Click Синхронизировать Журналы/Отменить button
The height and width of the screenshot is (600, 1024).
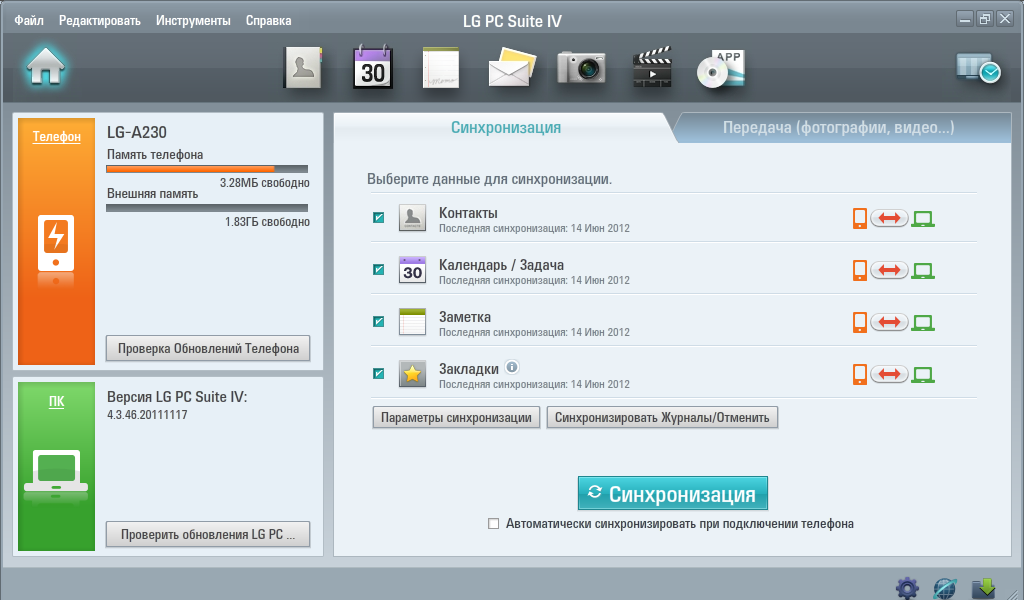click(662, 418)
